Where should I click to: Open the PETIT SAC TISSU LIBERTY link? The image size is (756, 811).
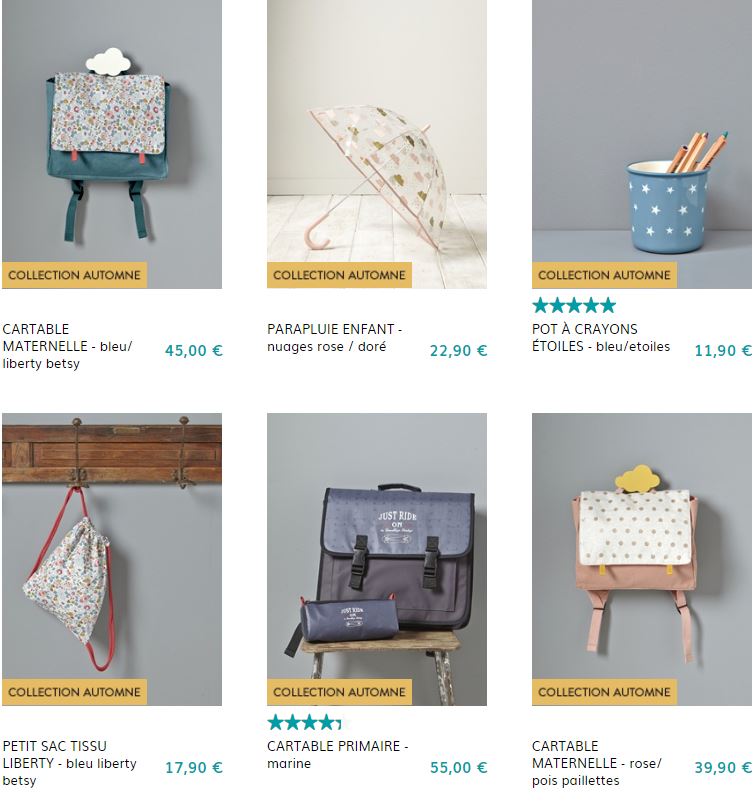coord(70,763)
